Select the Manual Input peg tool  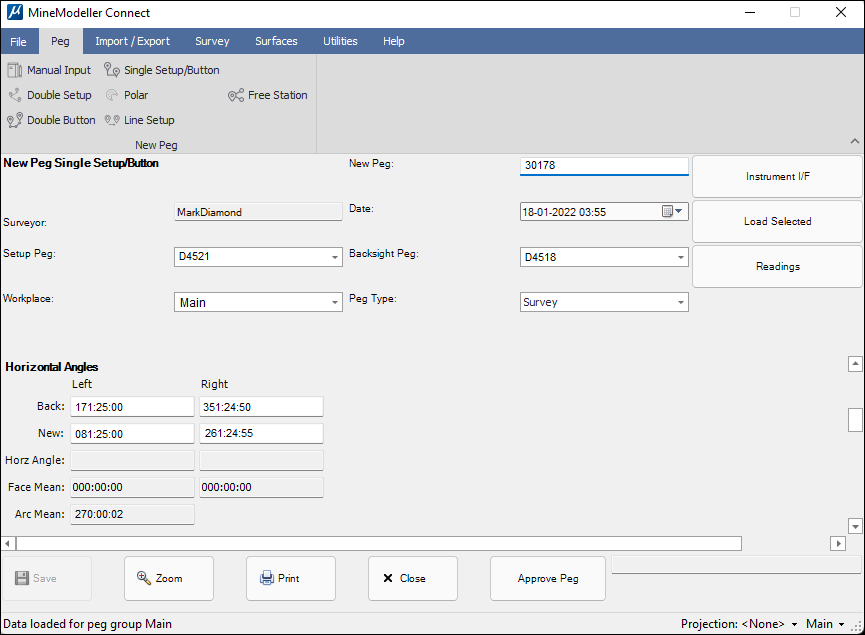49,70
